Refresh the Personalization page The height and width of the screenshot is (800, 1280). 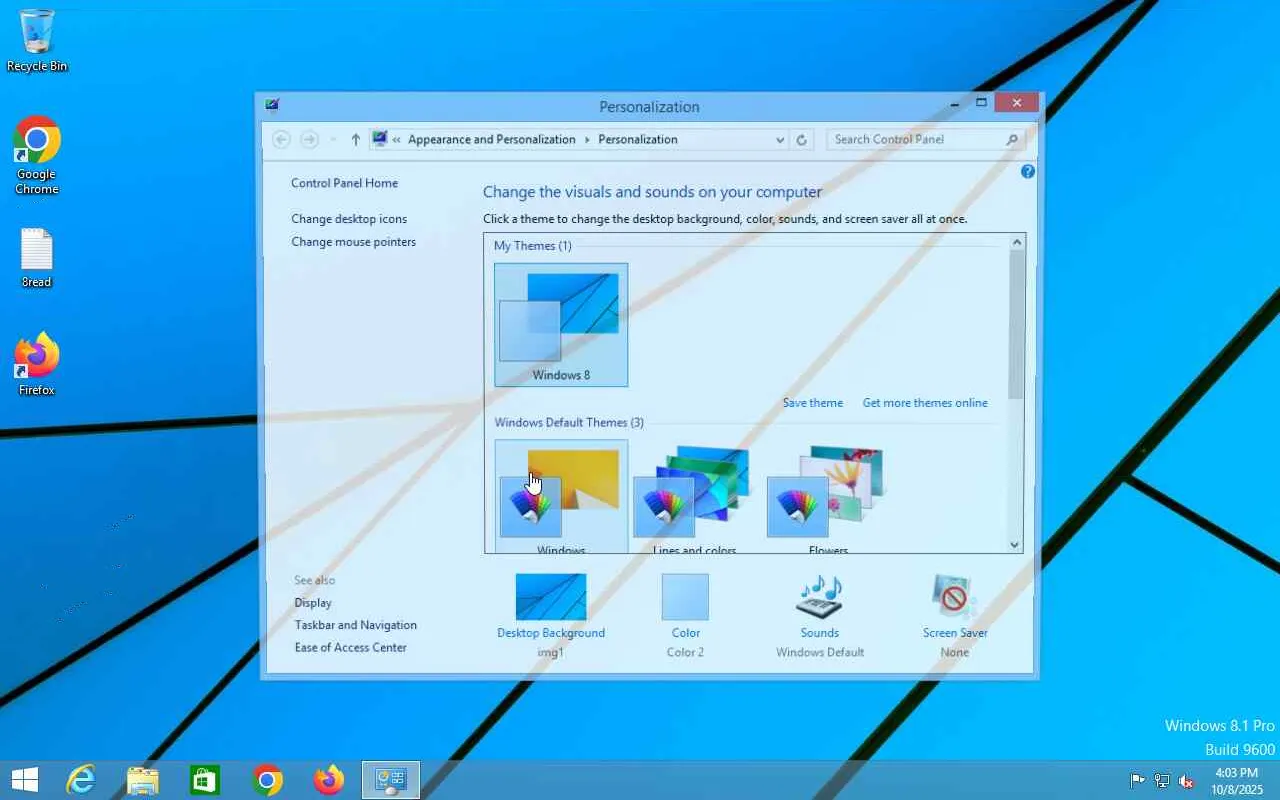click(x=801, y=140)
